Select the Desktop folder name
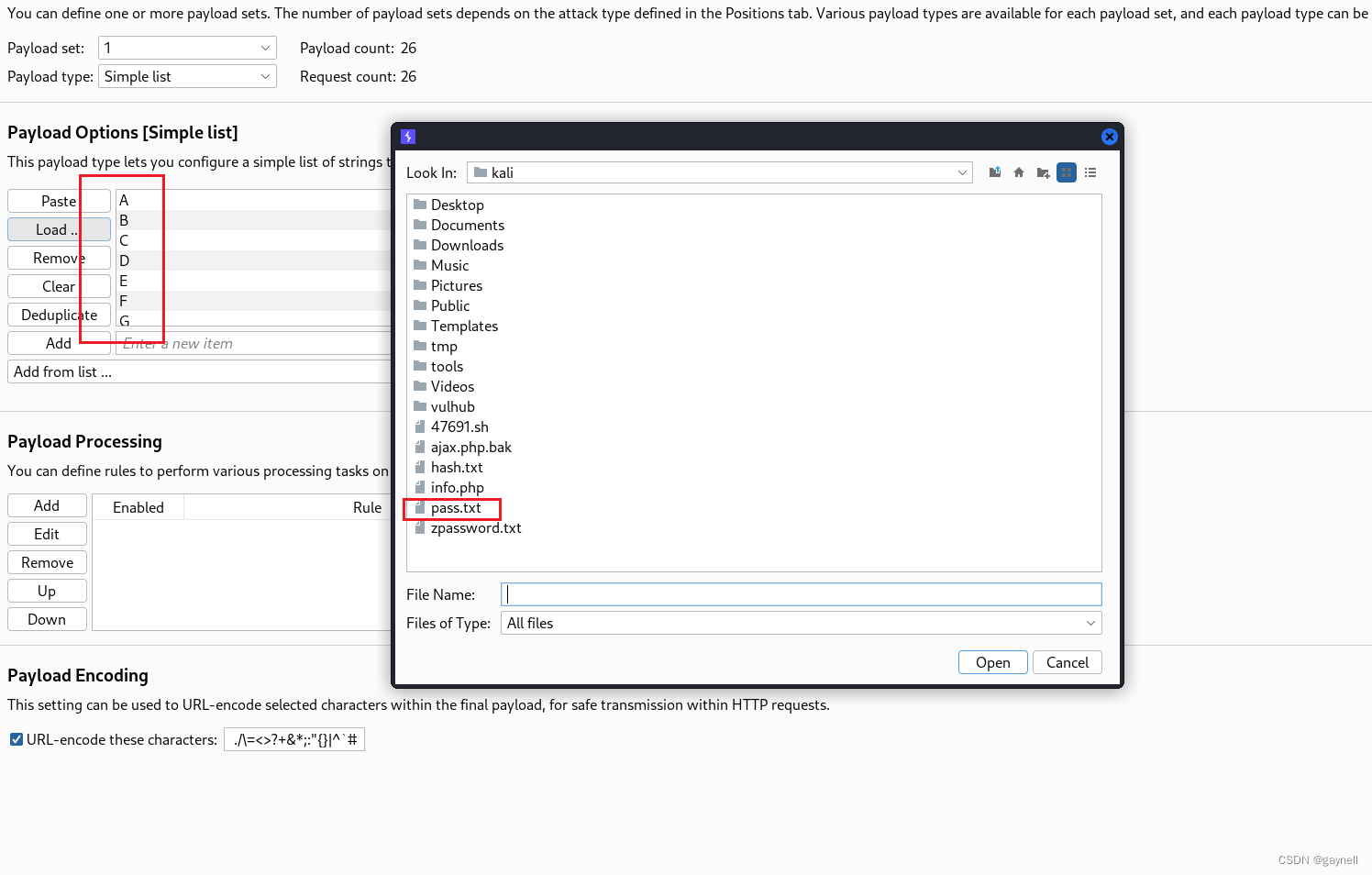Viewport: 1372px width, 875px height. click(x=458, y=205)
